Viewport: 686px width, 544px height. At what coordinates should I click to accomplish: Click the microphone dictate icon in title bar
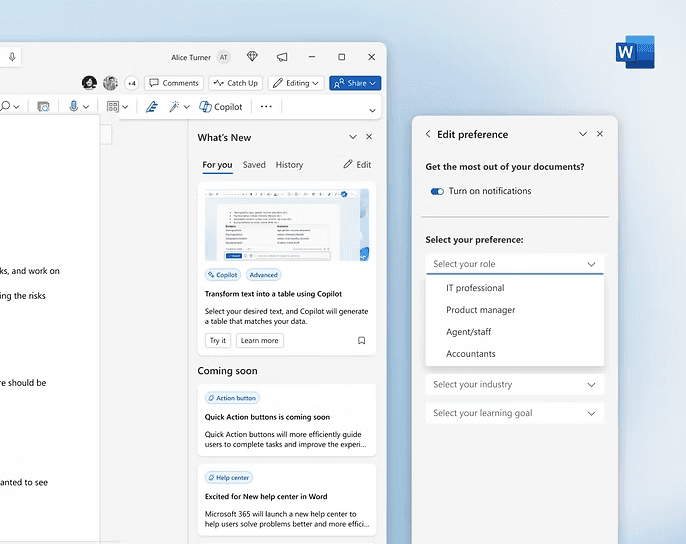pyautogui.click(x=12, y=56)
